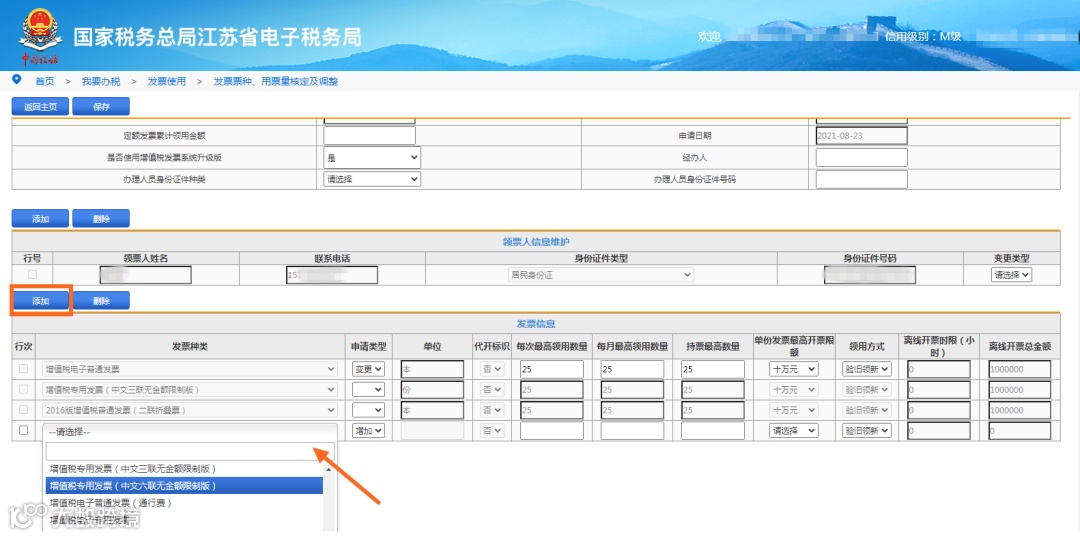Viewport: 1080px width, 537px height.
Task: Click 持票最高数量 field for 增值税电子普通发票
Action: (713, 369)
